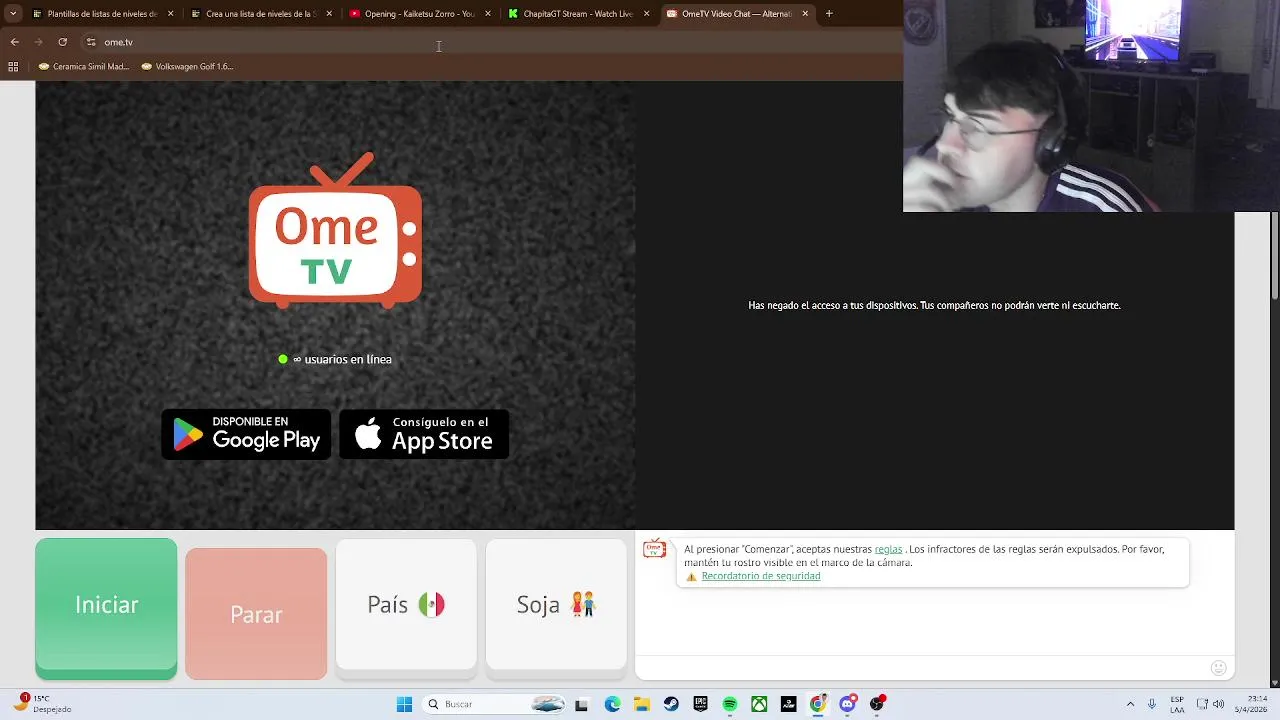Click the webcam overlay thumbnail
This screenshot has height=720, width=1280.
pyautogui.click(x=1091, y=106)
